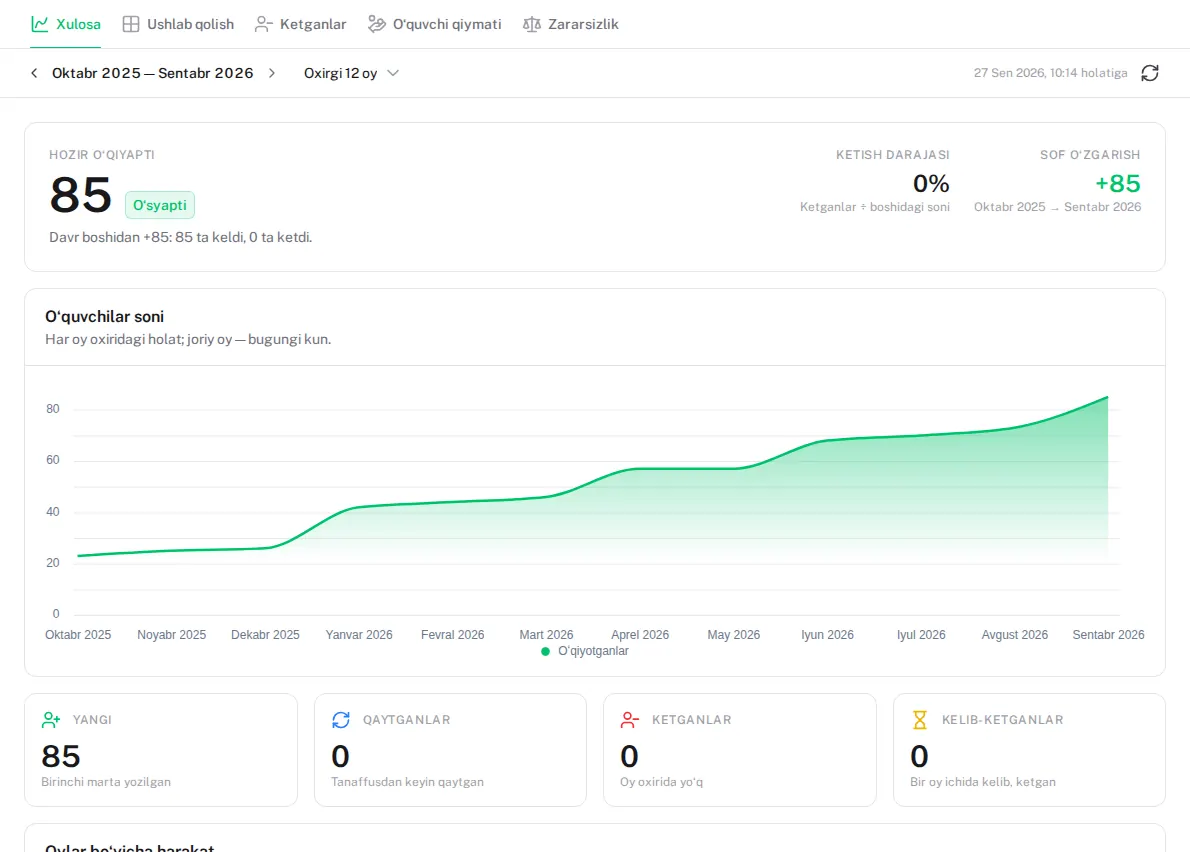This screenshot has height=852, width=1190.
Task: Click the Zararsizlik scales icon
Action: click(532, 24)
